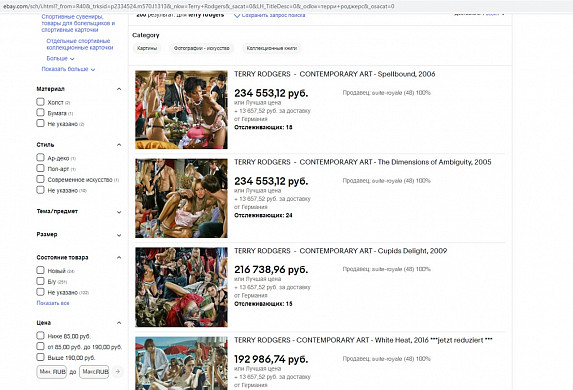Image resolution: width=573 pixels, height=390 pixels.
Task: Select Коллекционные книги category chip
Action: 272,48
